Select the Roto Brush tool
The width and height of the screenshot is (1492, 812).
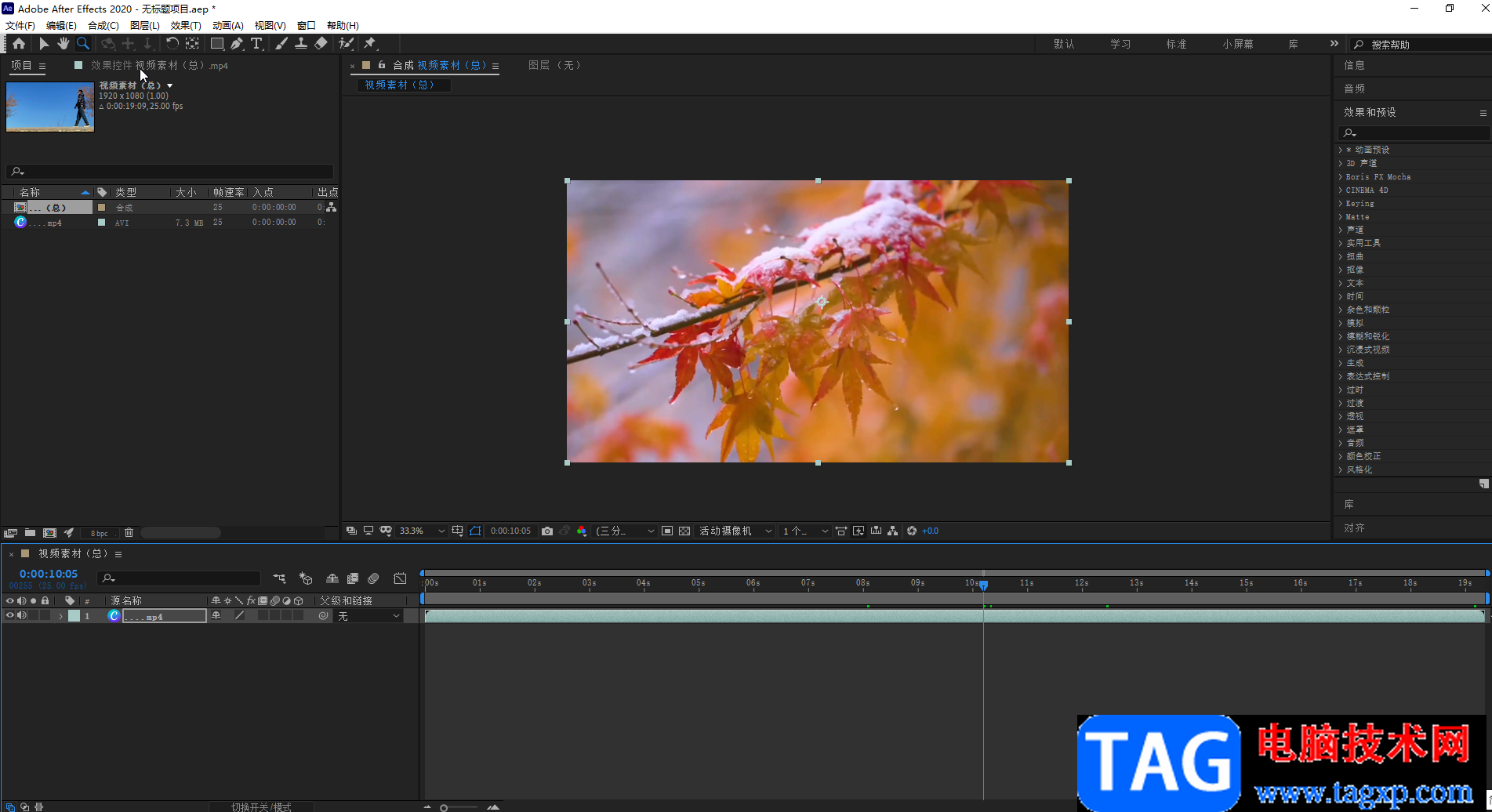click(346, 44)
